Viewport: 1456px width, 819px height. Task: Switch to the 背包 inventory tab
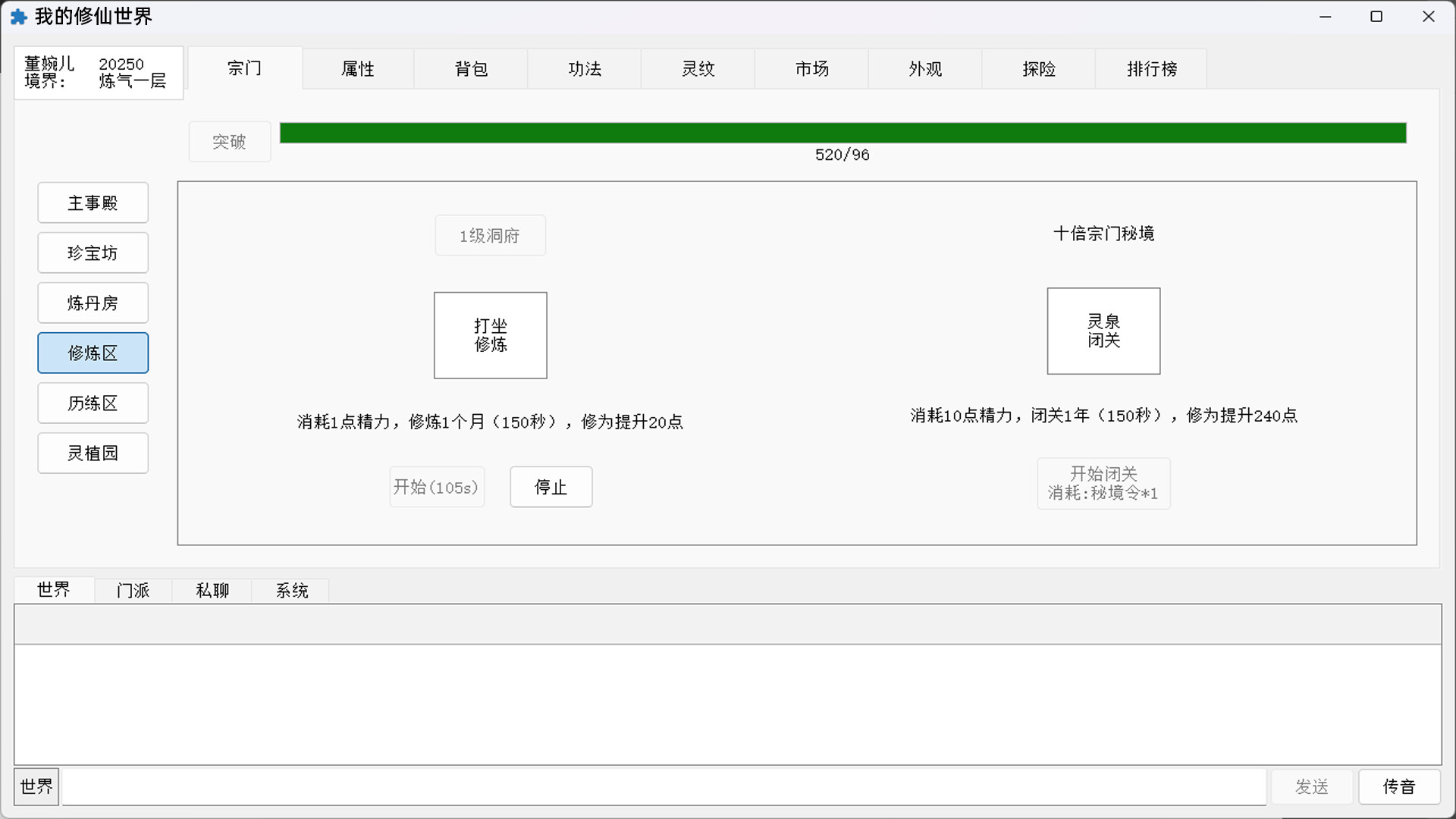pos(470,68)
